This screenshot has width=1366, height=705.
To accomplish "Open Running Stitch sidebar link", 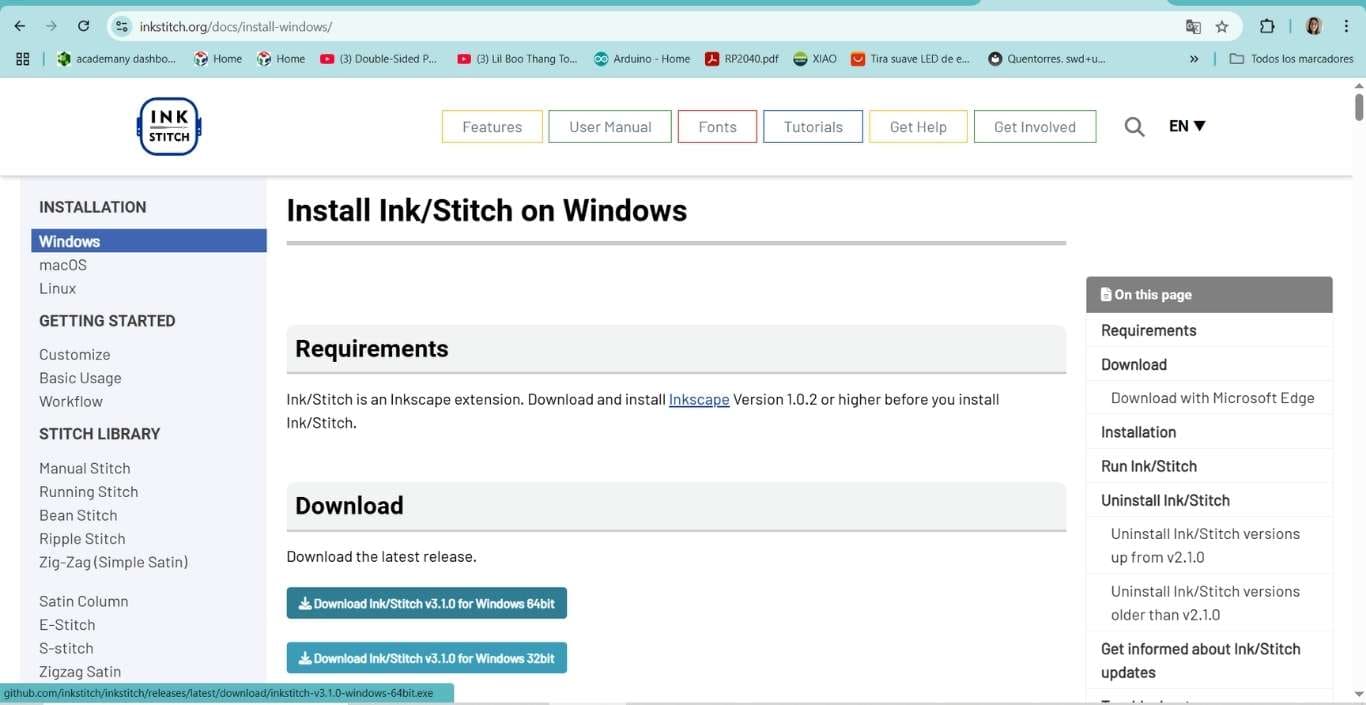I will [x=89, y=492].
